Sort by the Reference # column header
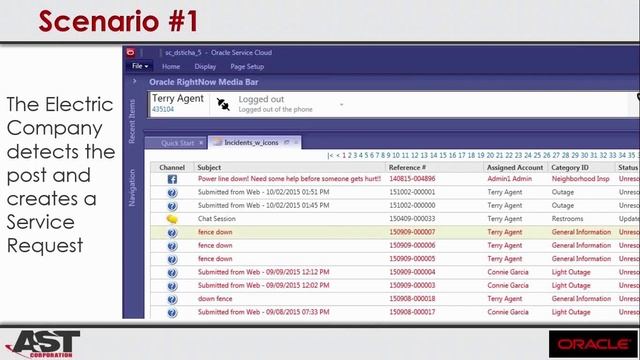 pyautogui.click(x=434, y=167)
